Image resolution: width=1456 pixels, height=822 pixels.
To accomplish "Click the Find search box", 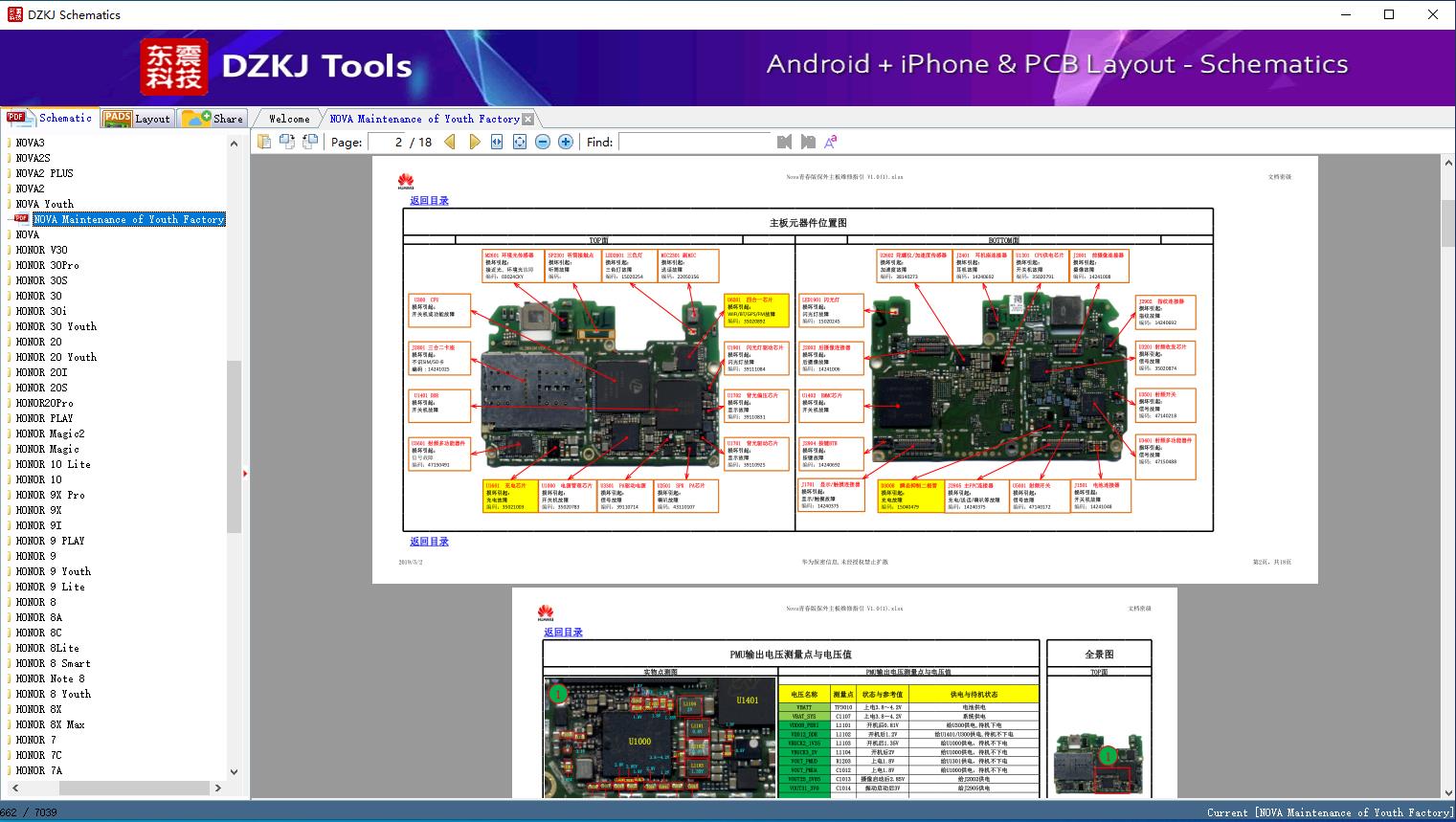I will (x=694, y=142).
